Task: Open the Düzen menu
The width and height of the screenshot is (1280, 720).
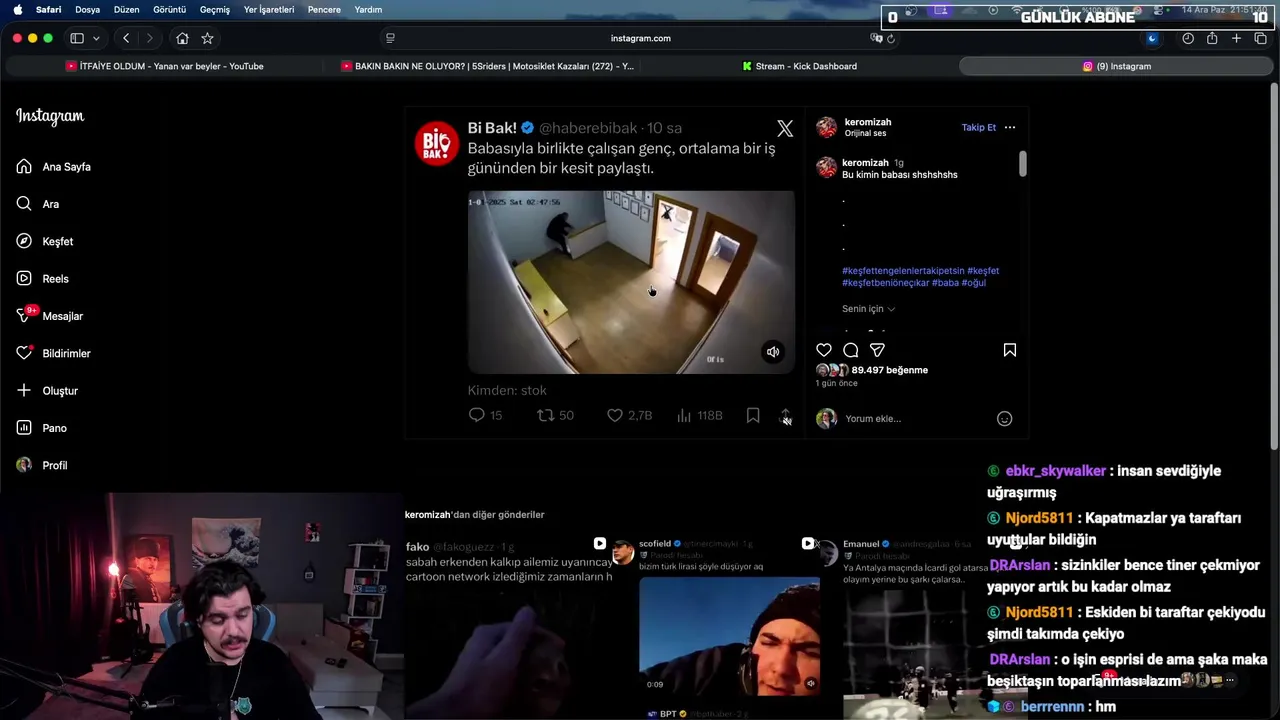Action: click(x=127, y=9)
